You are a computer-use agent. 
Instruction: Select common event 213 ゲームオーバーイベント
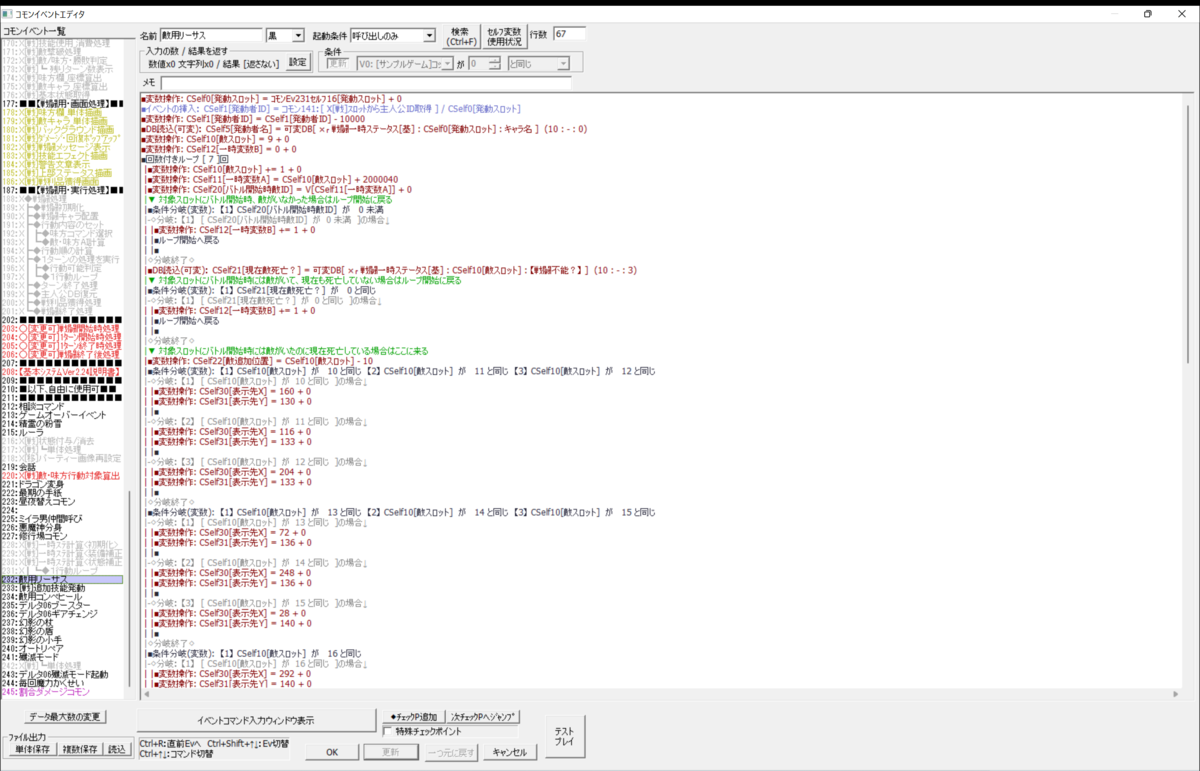coord(63,415)
